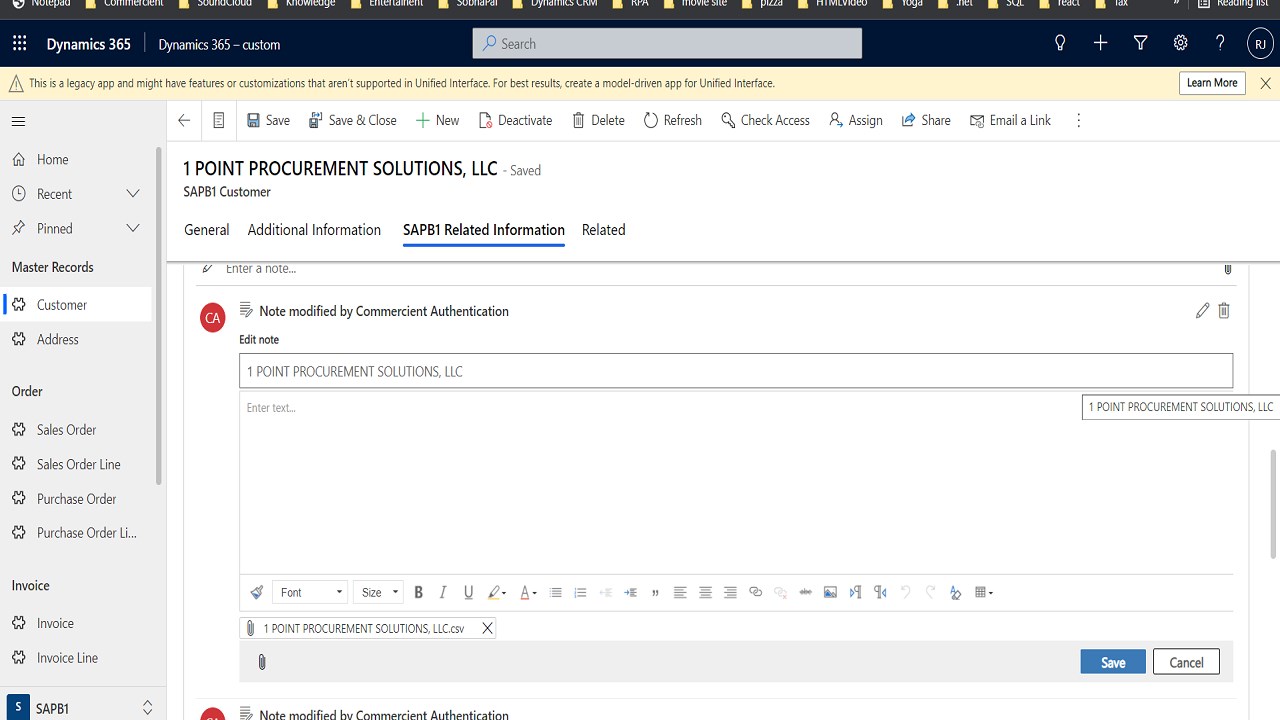Open Purchase Order in sidebar
The image size is (1280, 720).
click(x=76, y=499)
